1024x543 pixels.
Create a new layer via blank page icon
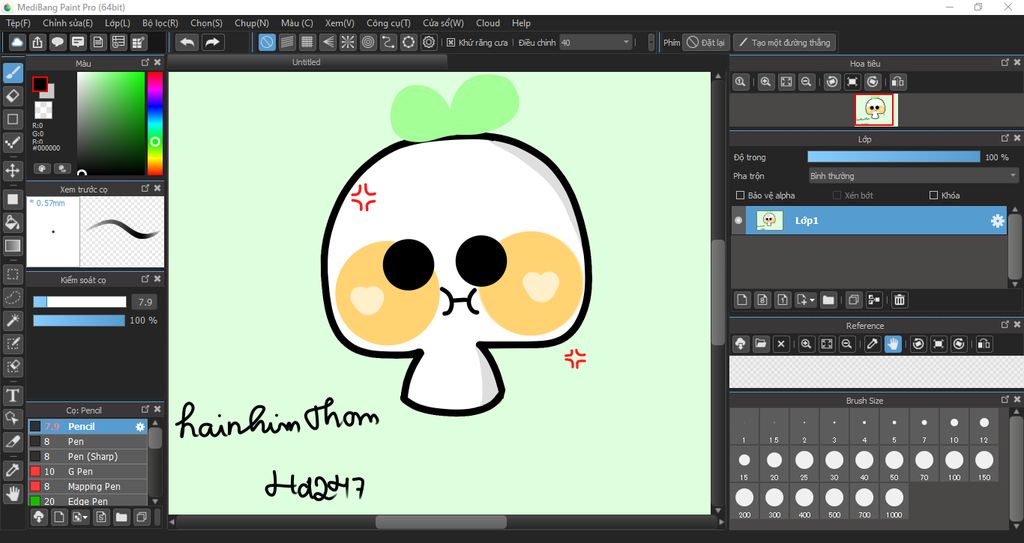[x=742, y=300]
